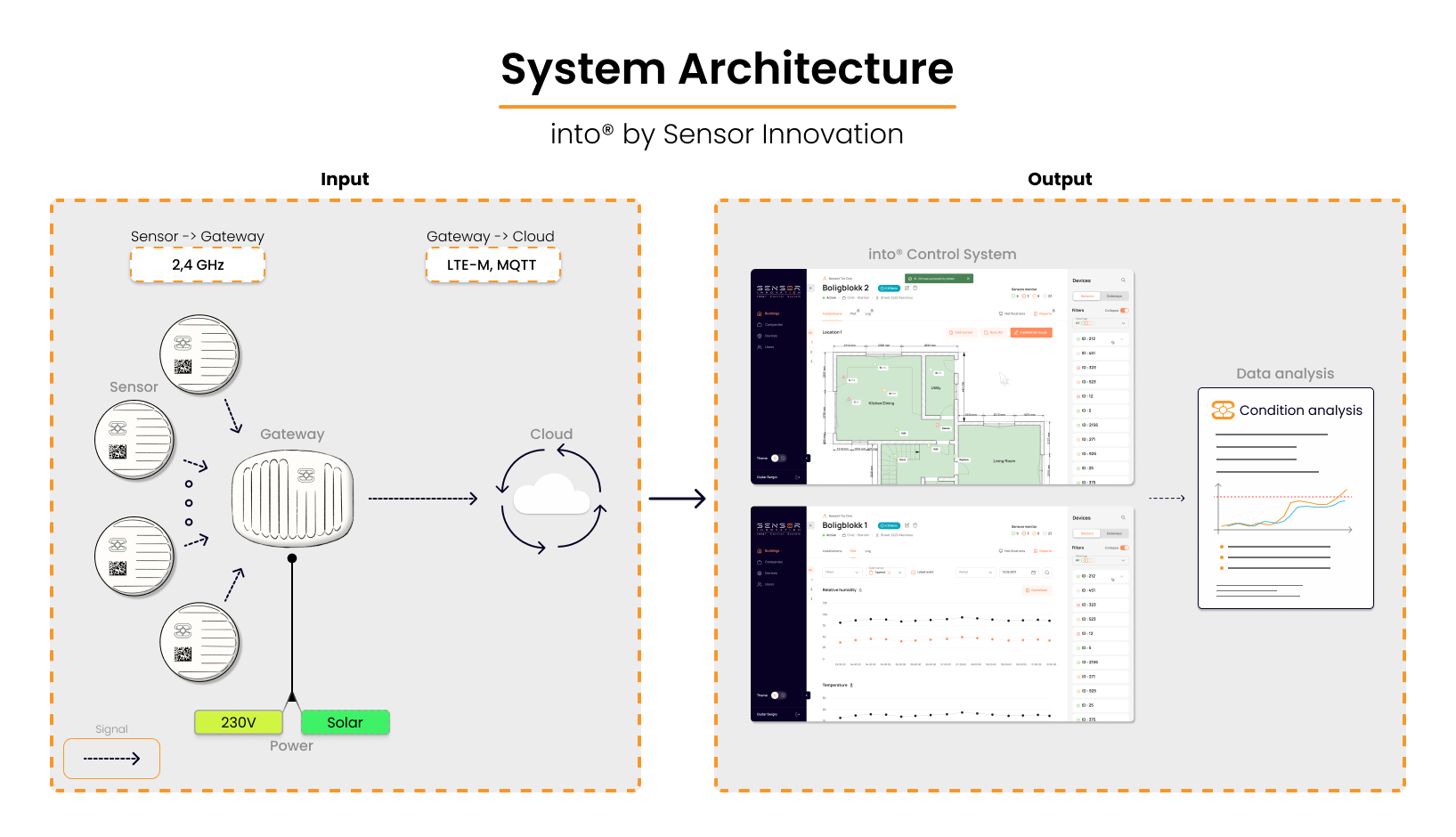Close the green success toast notification
This screenshot has width=1456, height=837.
click(x=968, y=279)
